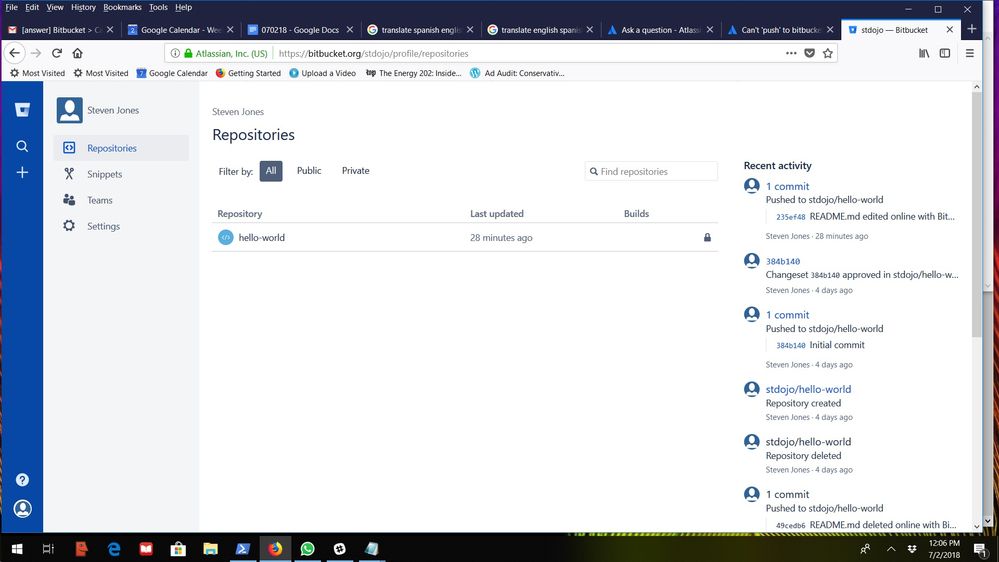This screenshot has height=562, width=999.
Task: Open WhatsApp from the taskbar
Action: pyautogui.click(x=307, y=549)
